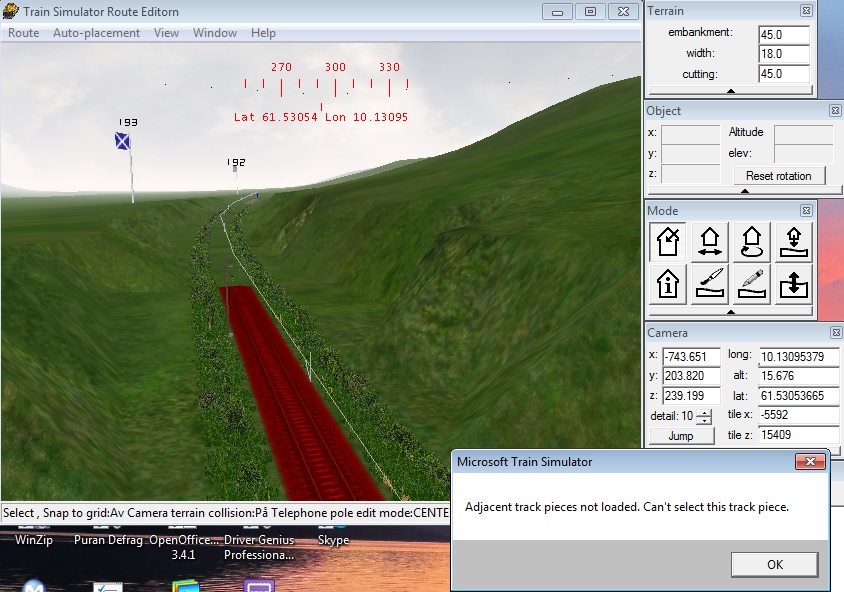Viewport: 844px width, 592px height.
Task: Click the OpenOffice 3.4.1 desktop label
Action: click(184, 547)
